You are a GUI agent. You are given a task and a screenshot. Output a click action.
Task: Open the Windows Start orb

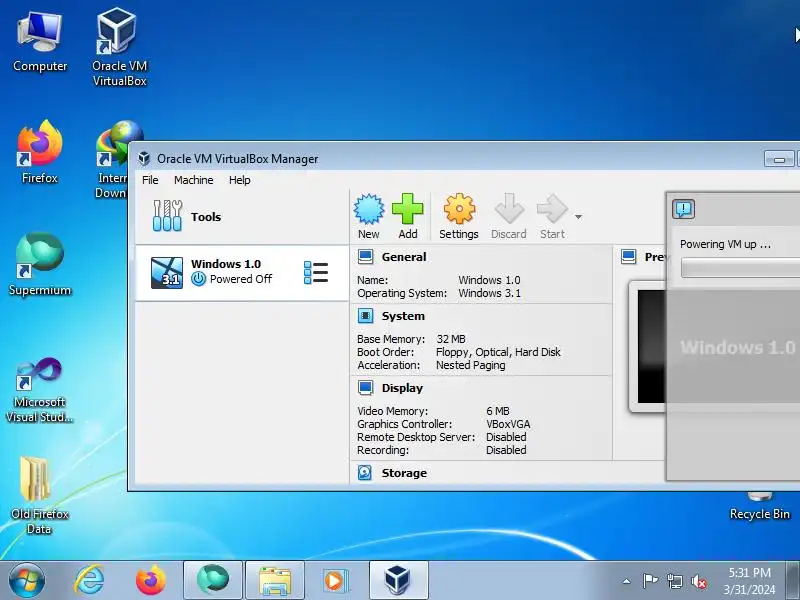26,580
